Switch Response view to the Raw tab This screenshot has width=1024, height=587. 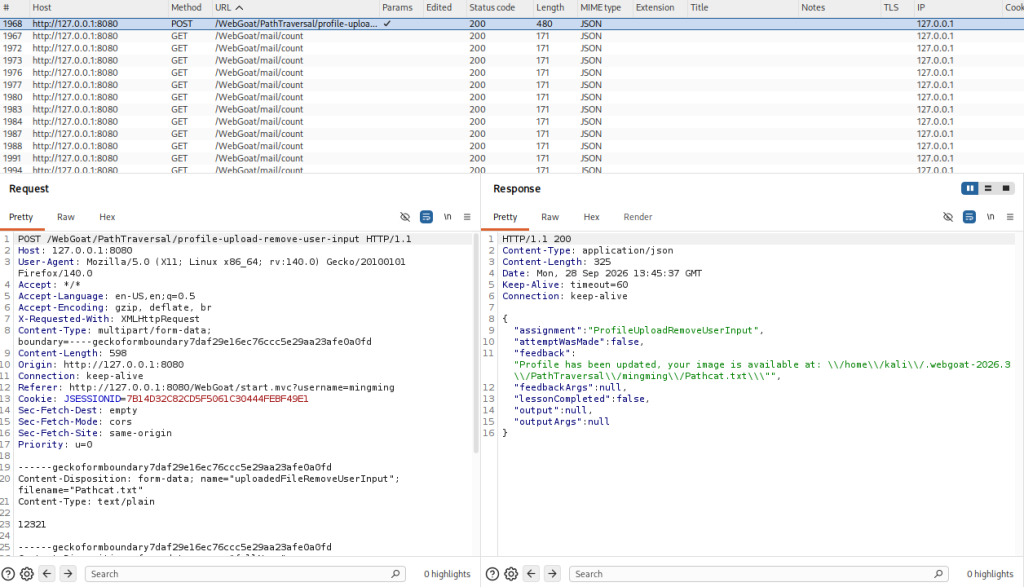click(550, 217)
